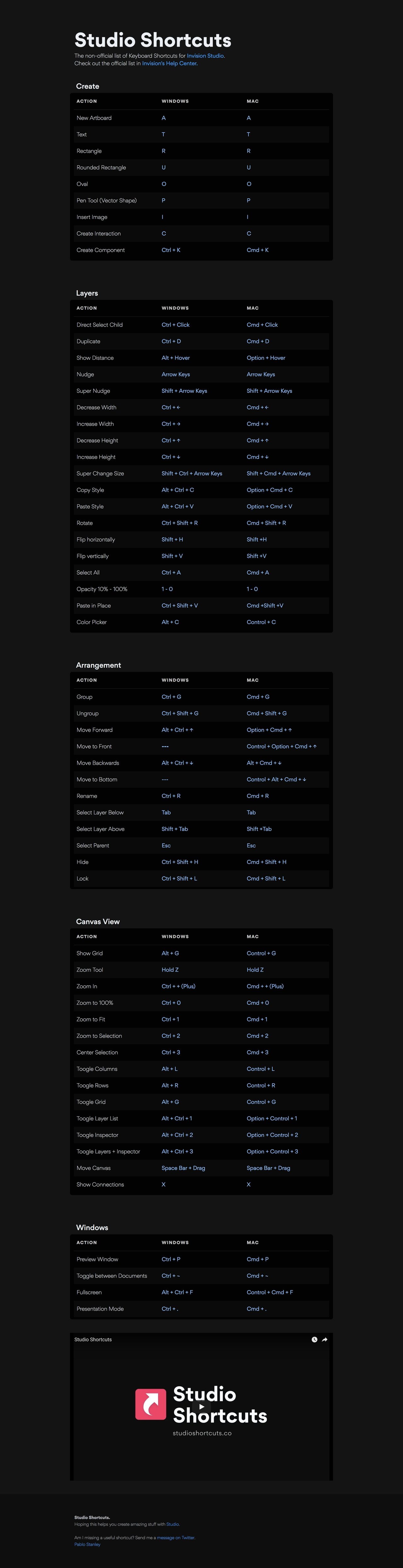Open the Invision Studio link

205,56
